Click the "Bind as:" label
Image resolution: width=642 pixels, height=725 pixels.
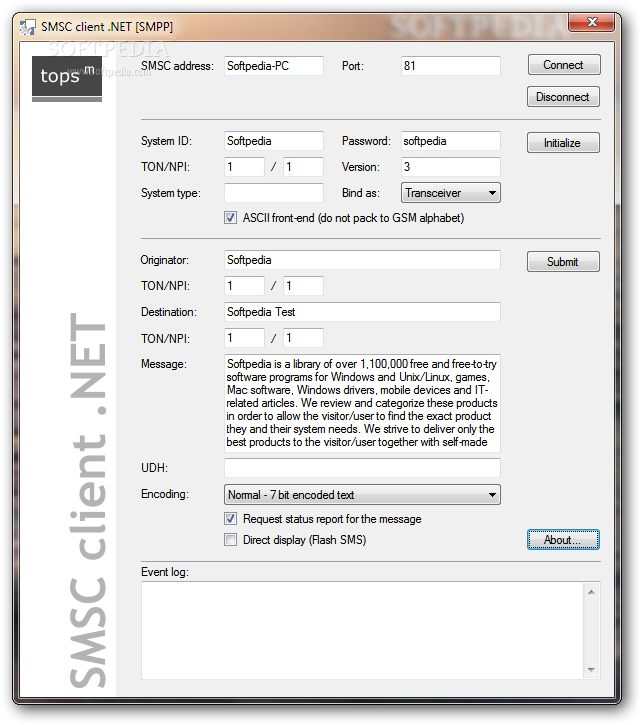pyautogui.click(x=361, y=193)
